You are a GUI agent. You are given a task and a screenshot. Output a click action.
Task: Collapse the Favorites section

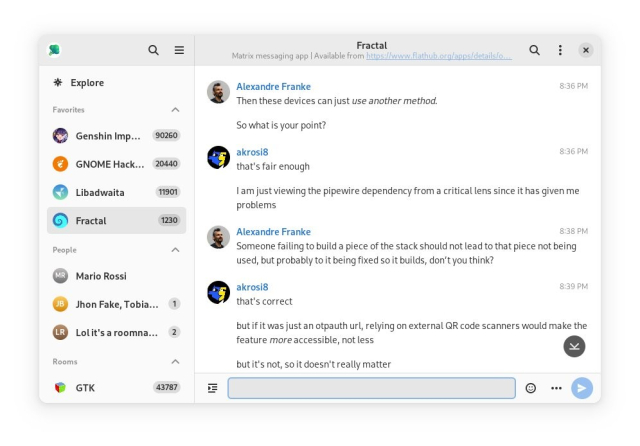click(x=175, y=110)
